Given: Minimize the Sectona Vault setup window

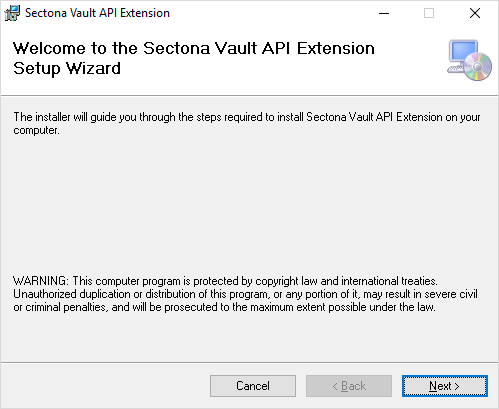Looking at the screenshot, I should click(384, 13).
